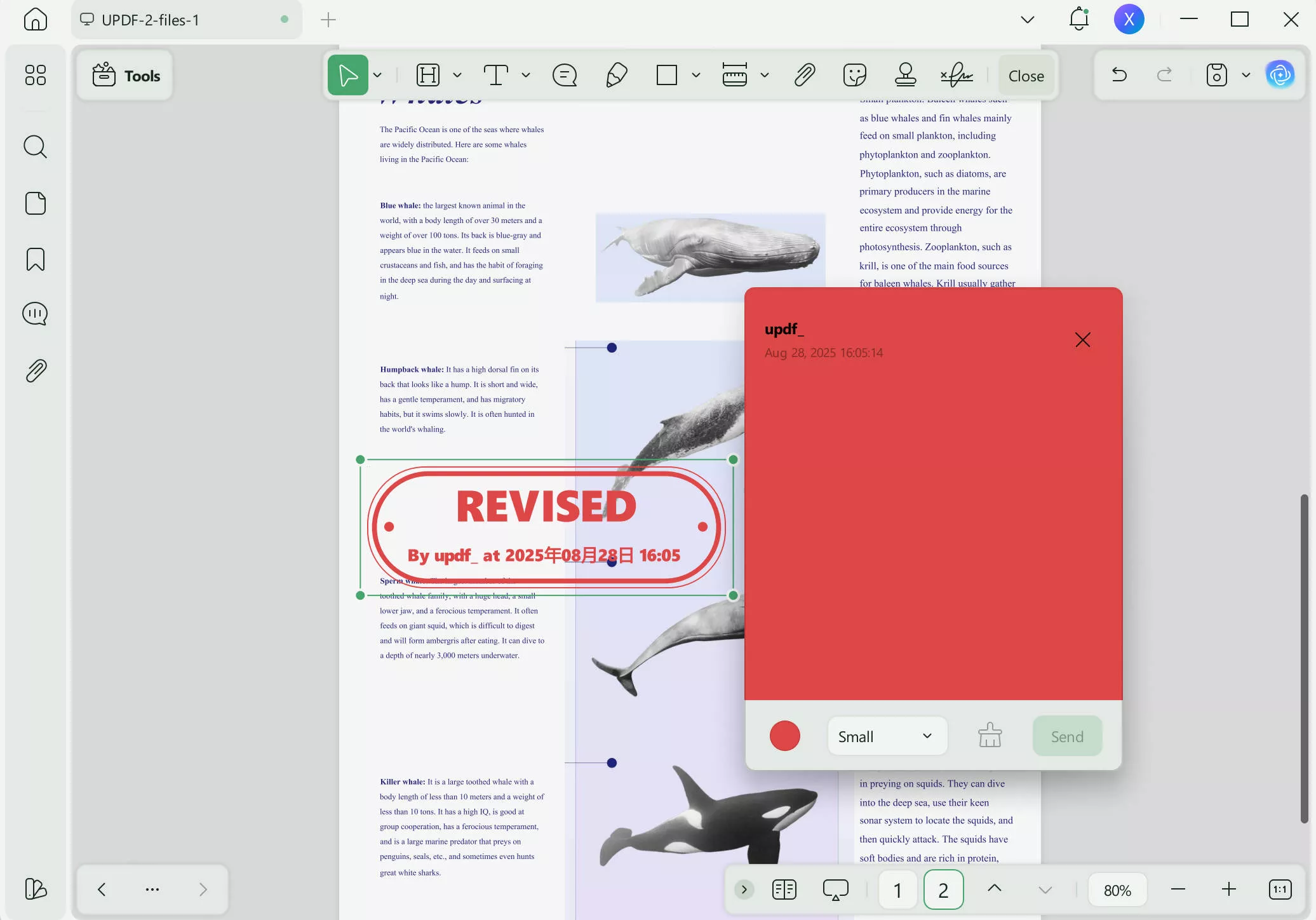Clear the note with broom icon
1316x920 pixels.
click(x=990, y=736)
